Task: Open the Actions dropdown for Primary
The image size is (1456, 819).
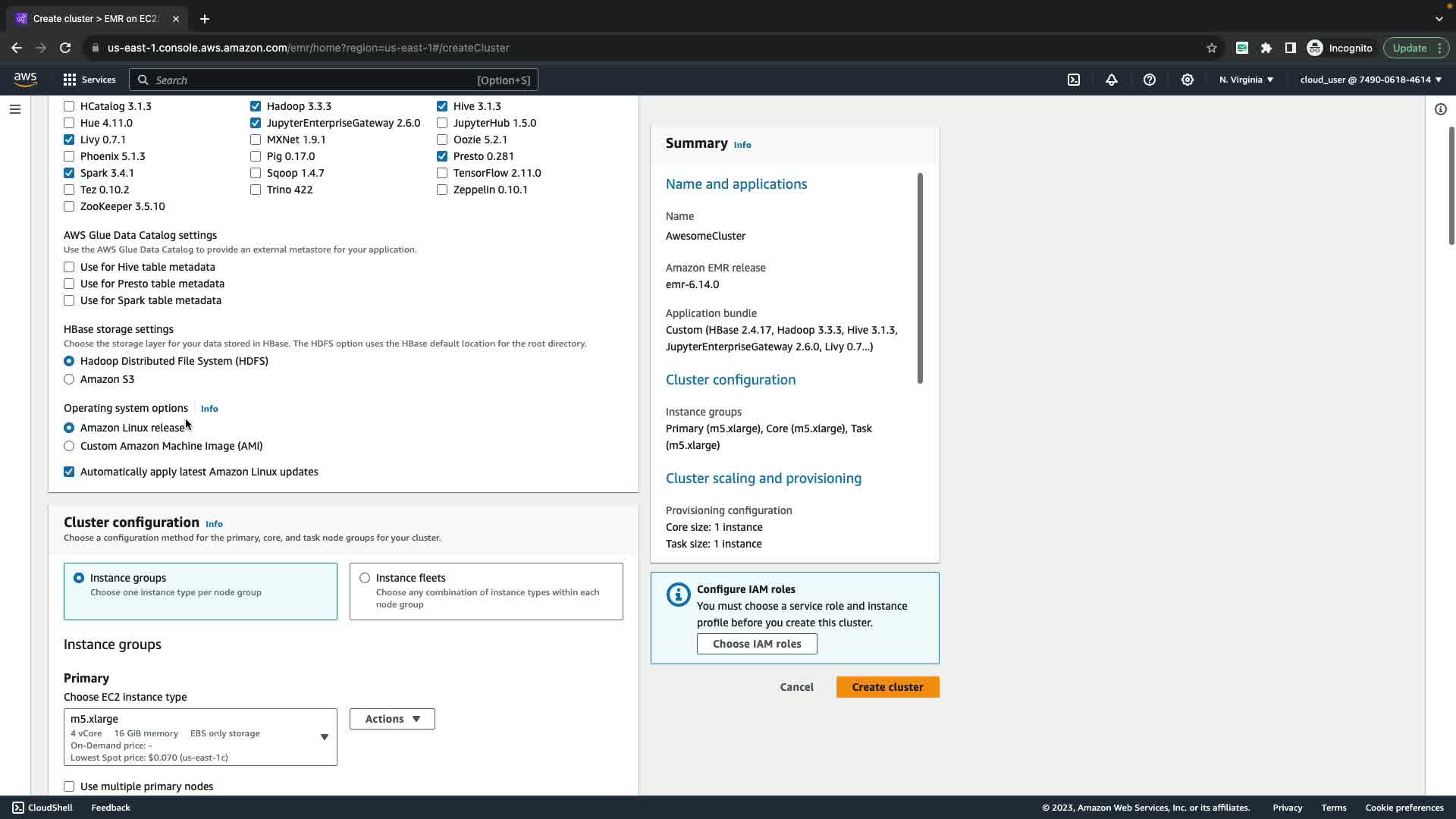Action: pyautogui.click(x=392, y=719)
